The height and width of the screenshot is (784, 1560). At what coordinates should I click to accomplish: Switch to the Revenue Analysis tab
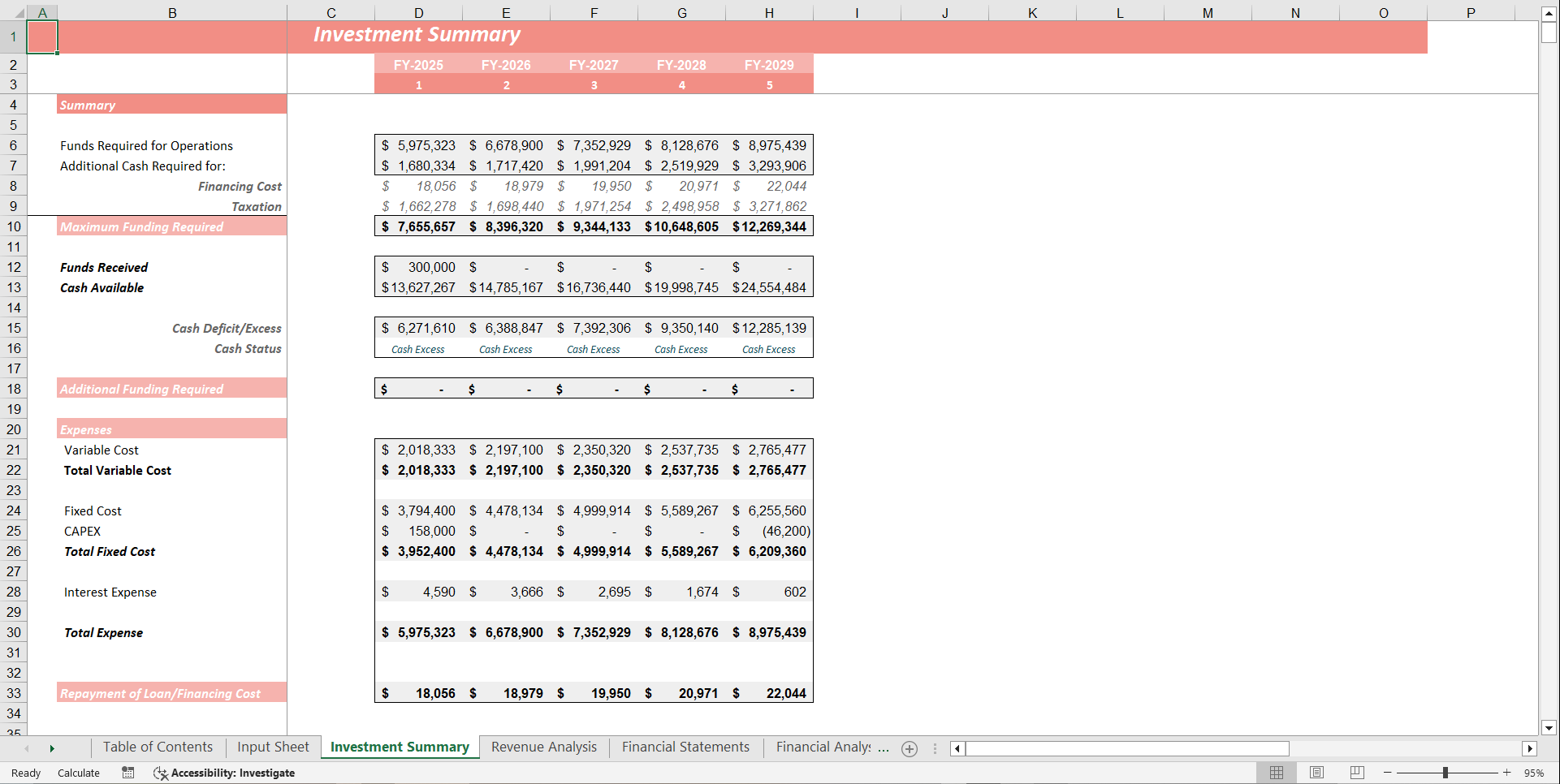point(543,747)
